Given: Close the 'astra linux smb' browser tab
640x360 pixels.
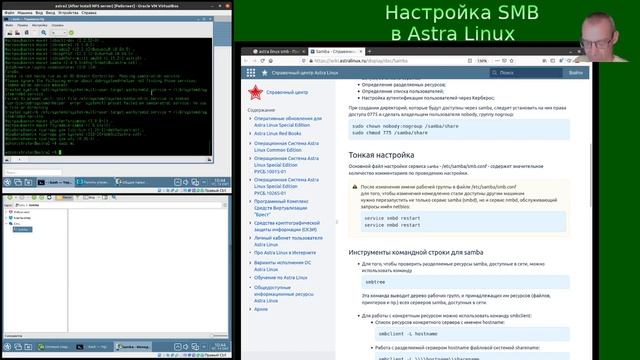Looking at the screenshot, I should [x=303, y=51].
